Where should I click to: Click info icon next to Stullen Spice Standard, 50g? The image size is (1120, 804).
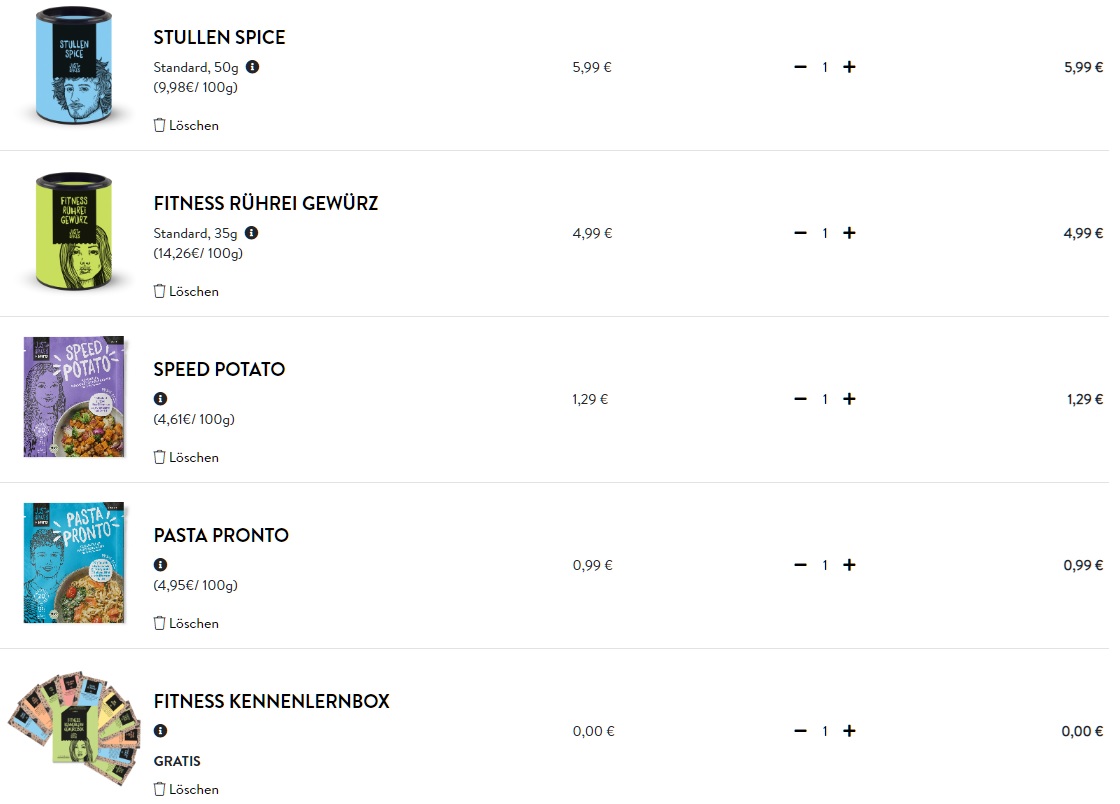point(252,67)
